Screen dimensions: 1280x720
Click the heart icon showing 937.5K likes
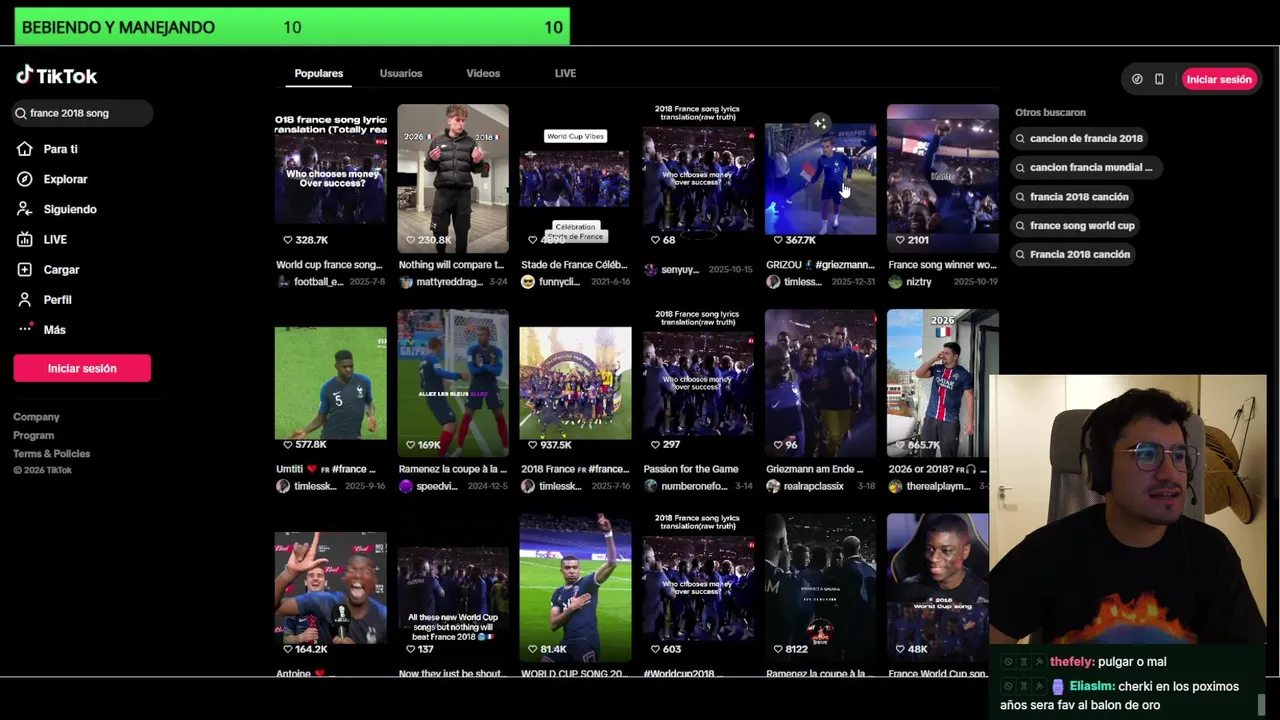tap(533, 444)
